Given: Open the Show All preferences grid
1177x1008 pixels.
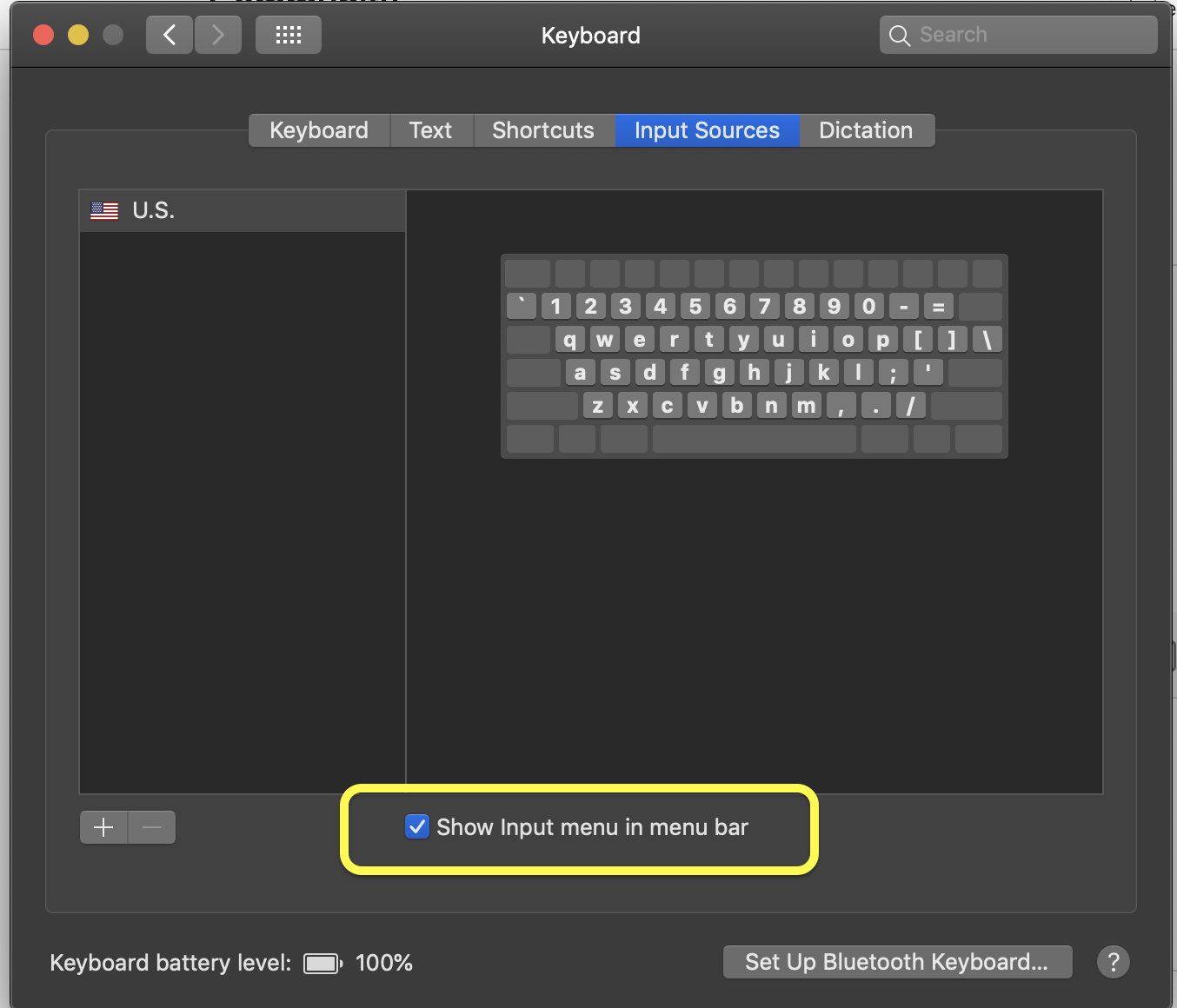Looking at the screenshot, I should click(x=288, y=35).
